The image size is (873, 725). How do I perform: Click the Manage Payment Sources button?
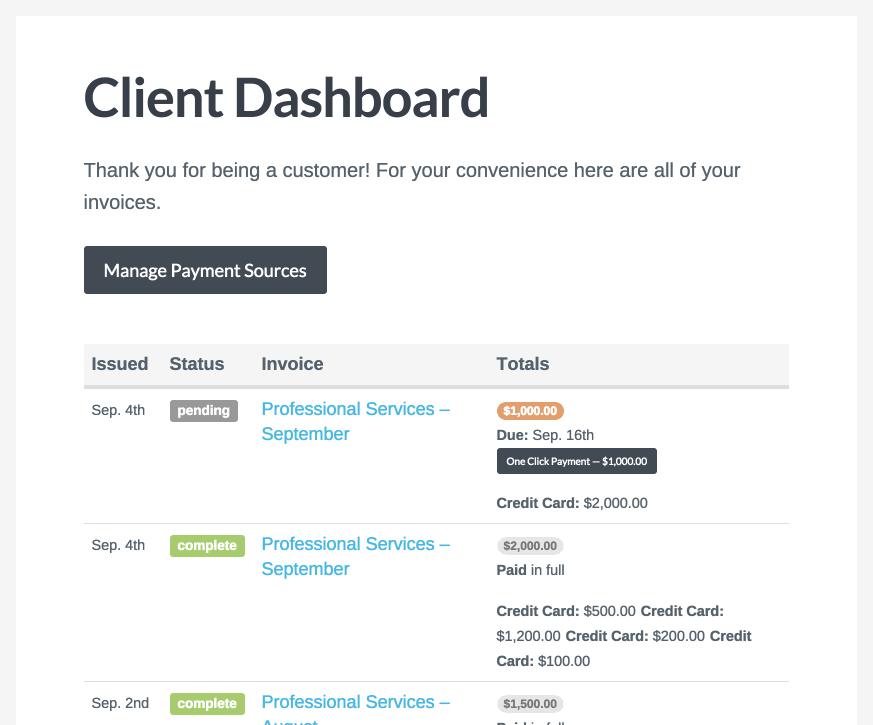click(x=205, y=270)
